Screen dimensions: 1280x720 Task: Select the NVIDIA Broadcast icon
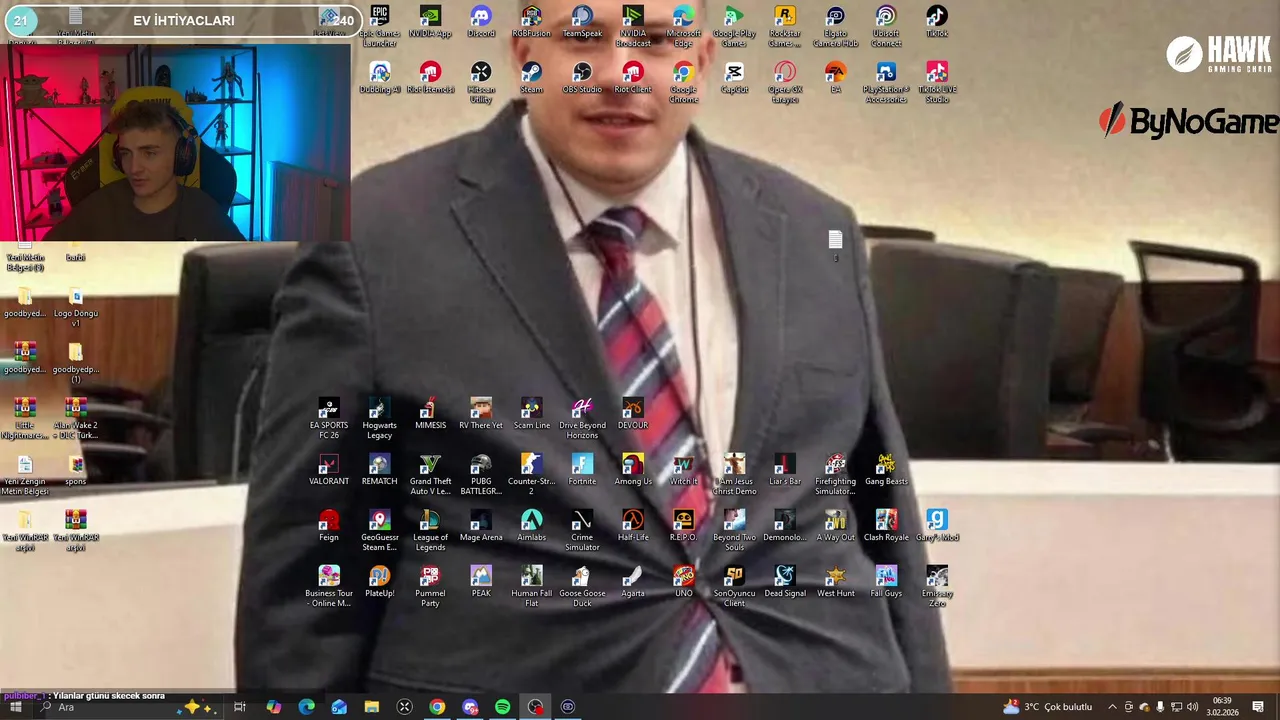point(633,26)
